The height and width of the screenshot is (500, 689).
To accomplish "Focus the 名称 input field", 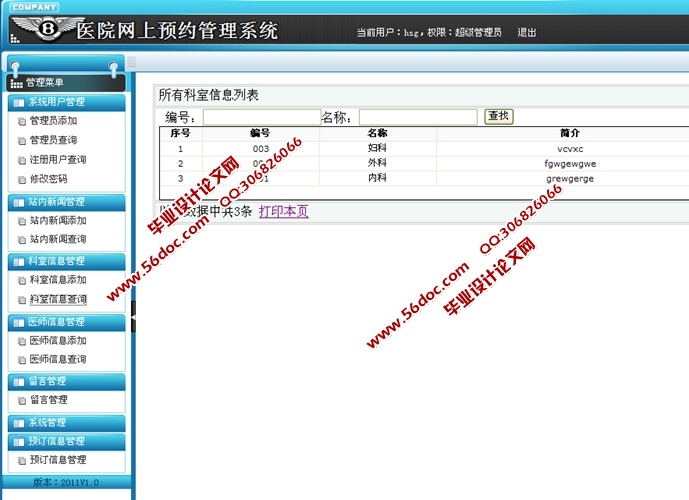I will 418,118.
